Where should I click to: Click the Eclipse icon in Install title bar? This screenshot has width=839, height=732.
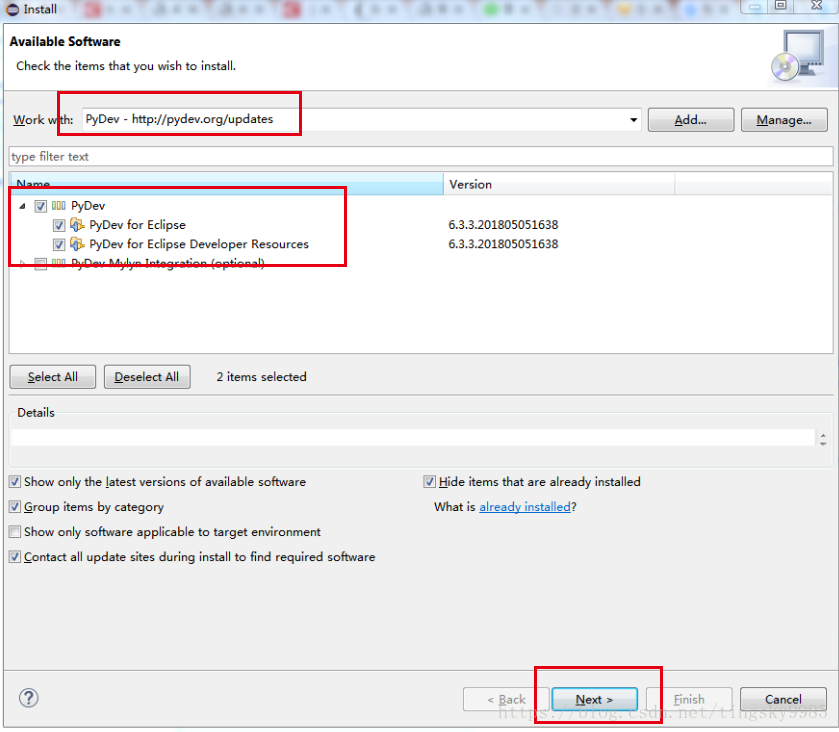12,9
